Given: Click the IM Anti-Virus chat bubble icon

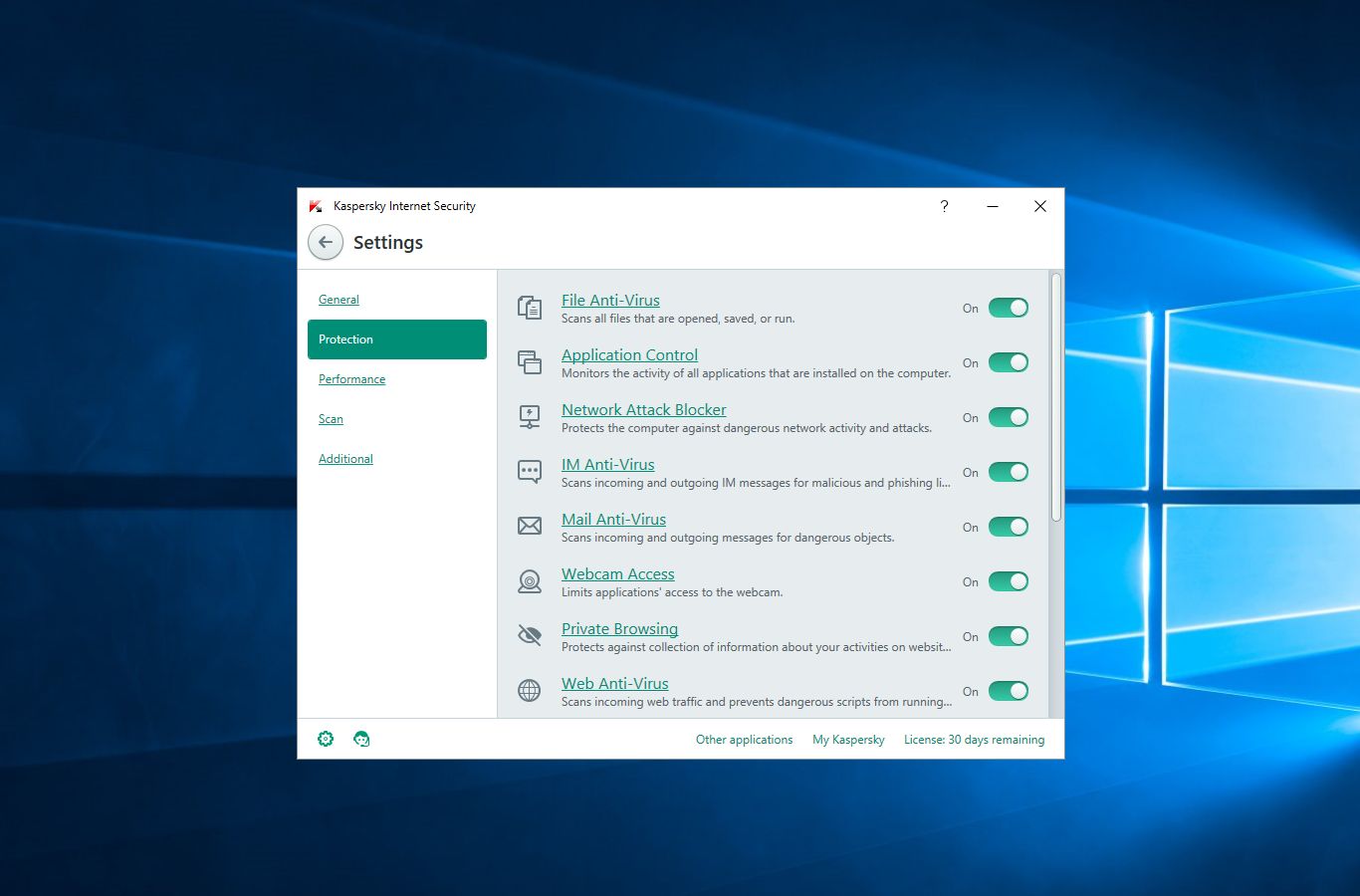Looking at the screenshot, I should point(530,472).
